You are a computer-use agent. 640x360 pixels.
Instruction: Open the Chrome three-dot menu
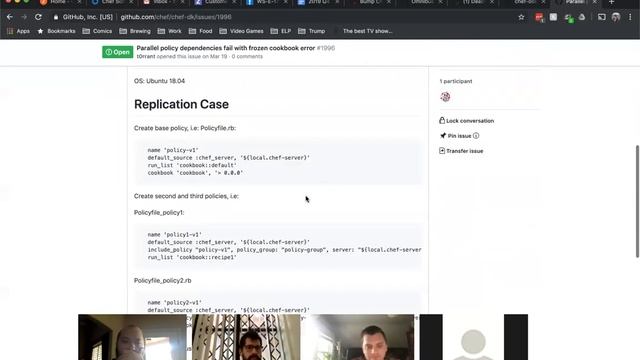[x=630, y=17]
